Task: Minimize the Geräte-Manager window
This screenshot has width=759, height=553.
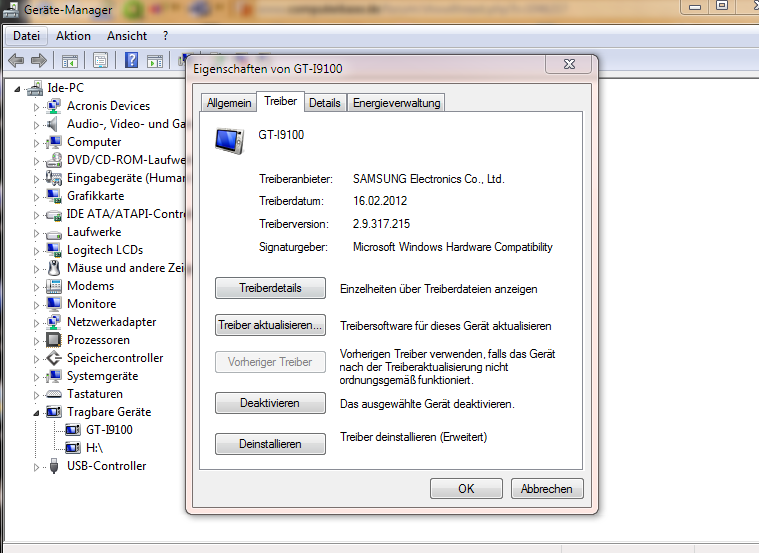Action: point(695,7)
